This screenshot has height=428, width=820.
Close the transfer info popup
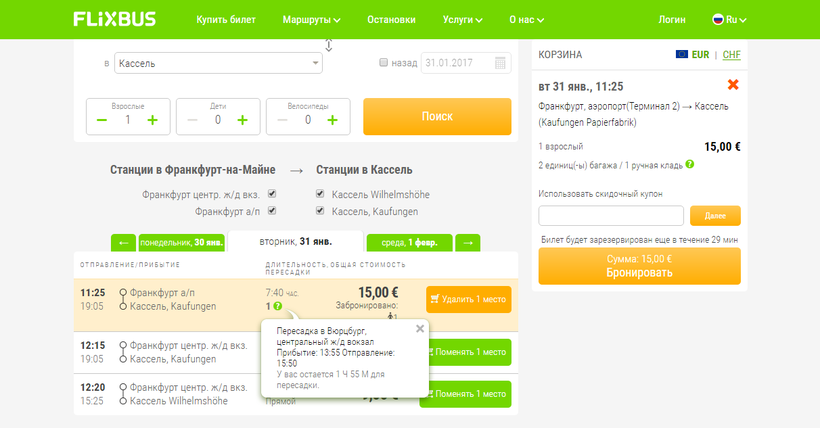420,328
